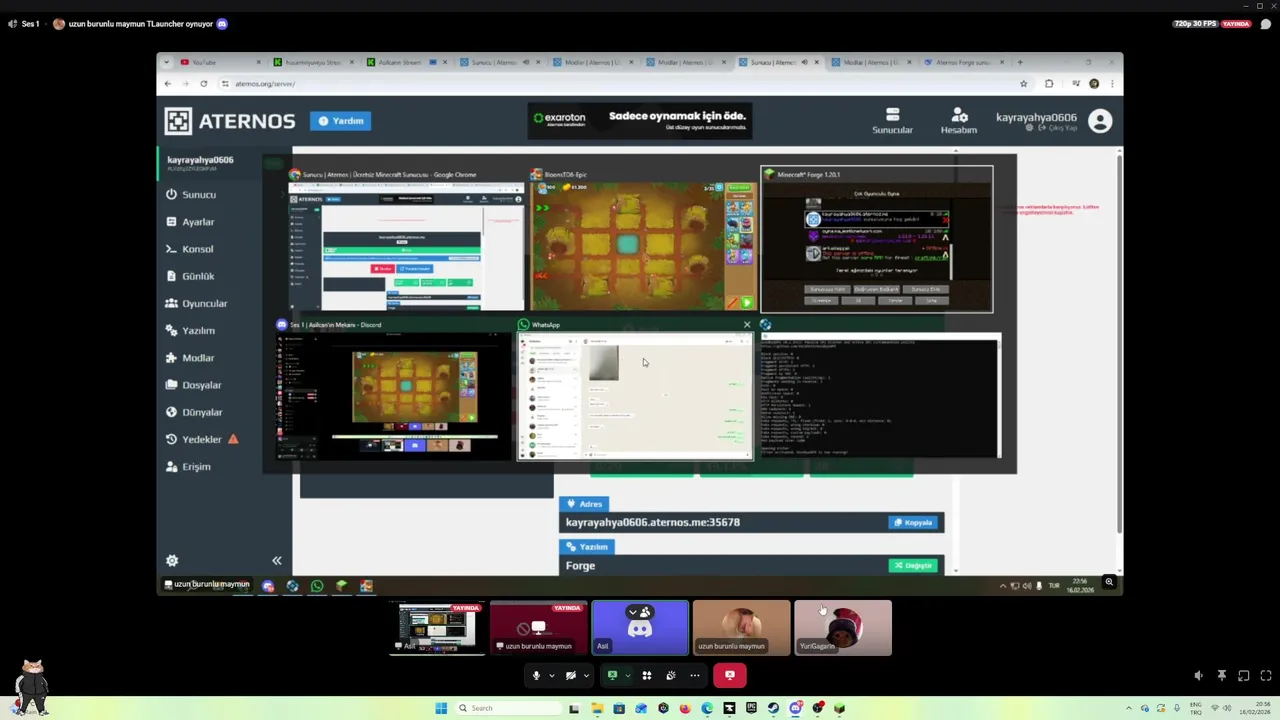Viewport: 1280px width, 720px height.
Task: Click the Windows taskbar Search box
Action: (x=507, y=708)
